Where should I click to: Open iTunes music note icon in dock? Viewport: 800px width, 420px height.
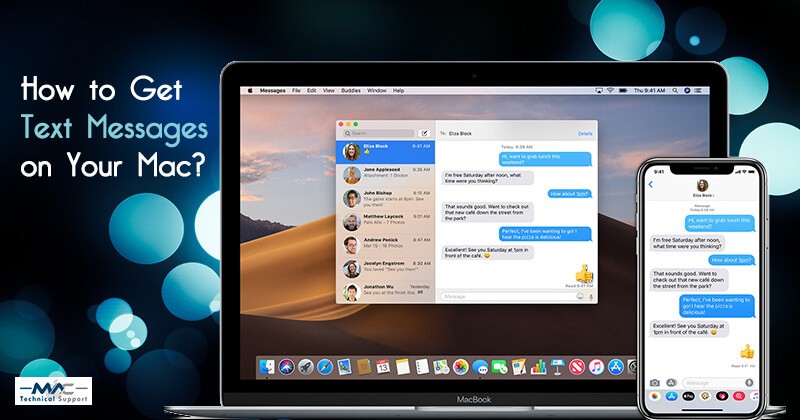pyautogui.click(x=596, y=366)
